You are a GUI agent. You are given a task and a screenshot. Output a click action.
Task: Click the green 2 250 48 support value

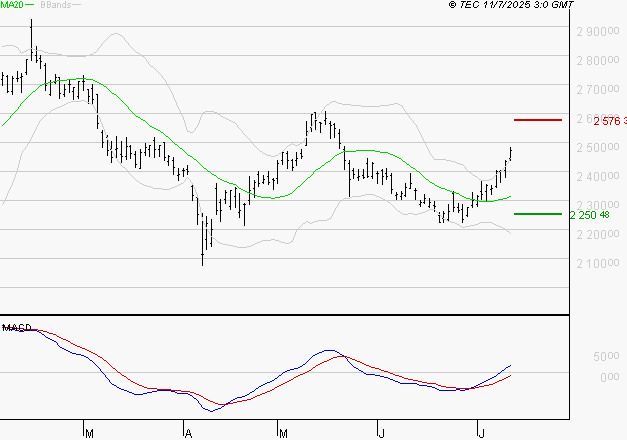tap(590, 215)
